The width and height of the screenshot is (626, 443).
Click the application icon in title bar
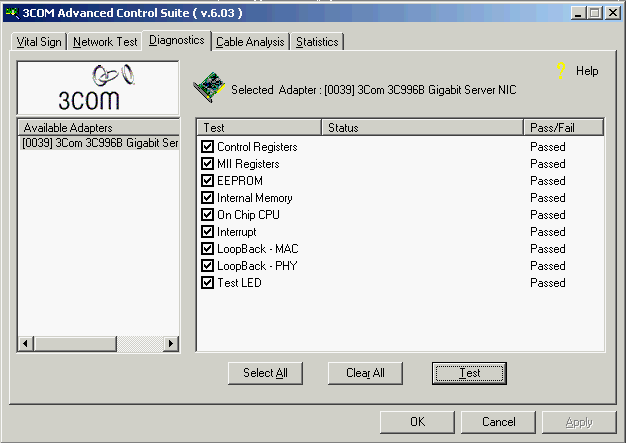pyautogui.click(x=12, y=13)
